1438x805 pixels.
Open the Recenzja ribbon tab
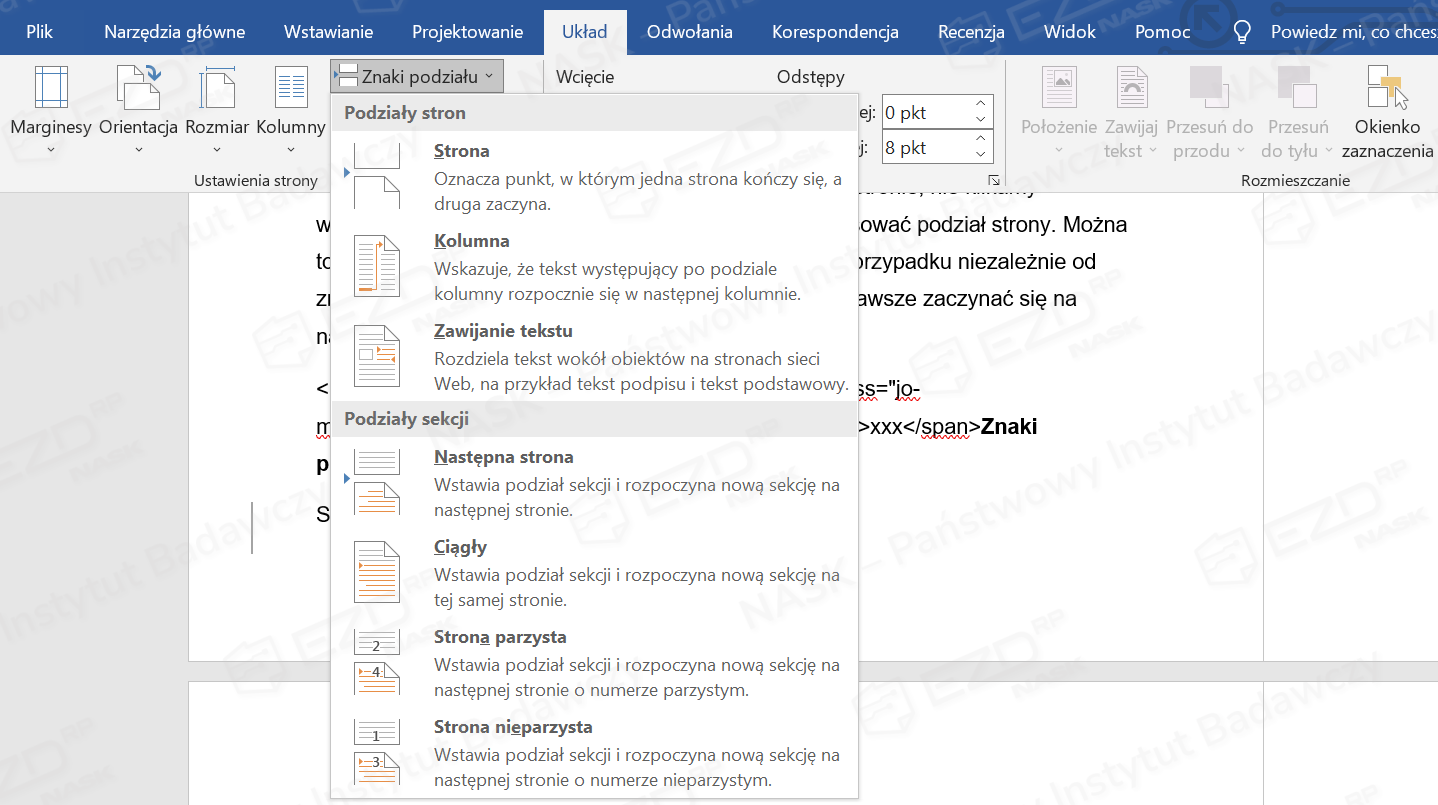[x=970, y=32]
